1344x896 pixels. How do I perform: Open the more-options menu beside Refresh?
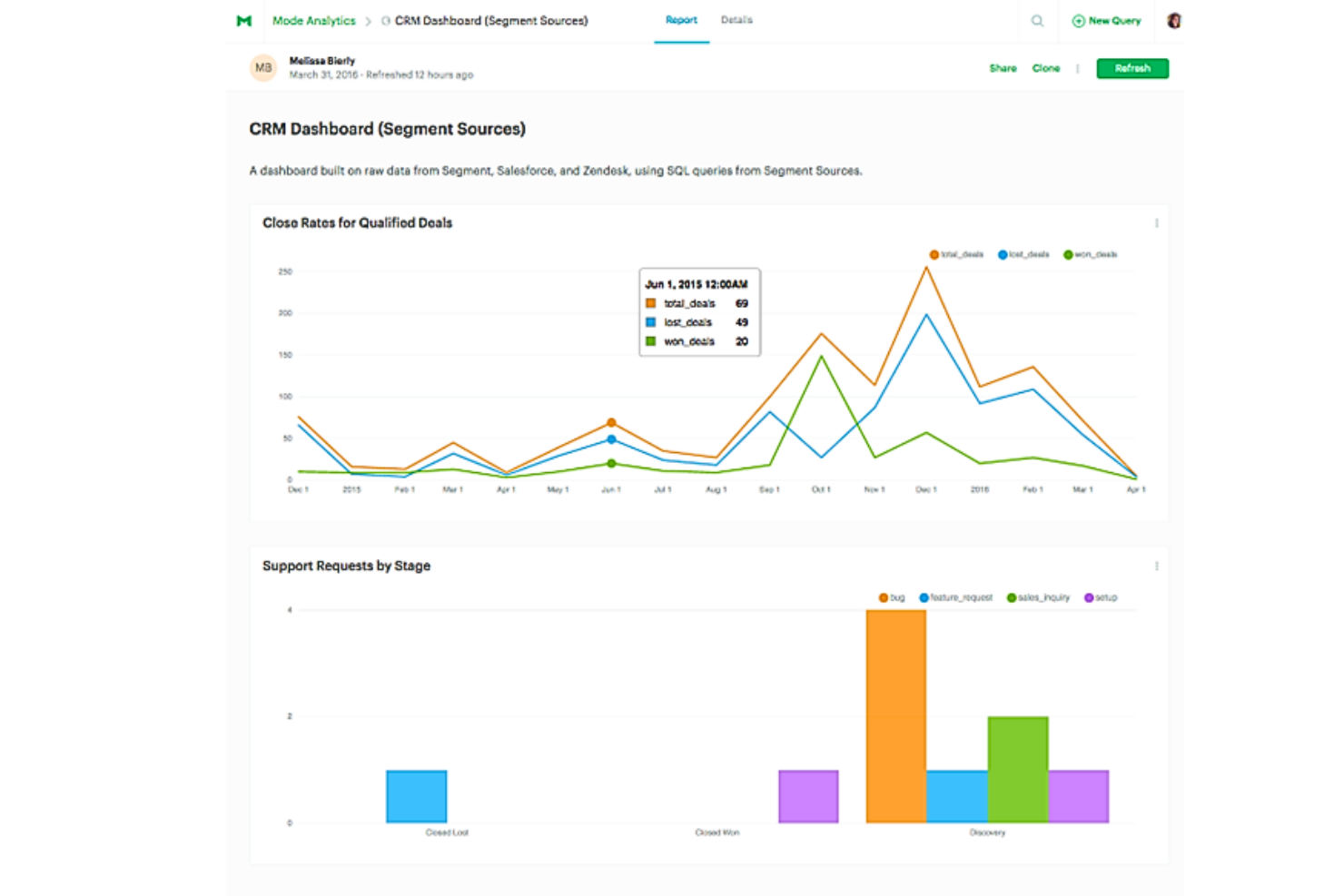(1077, 68)
